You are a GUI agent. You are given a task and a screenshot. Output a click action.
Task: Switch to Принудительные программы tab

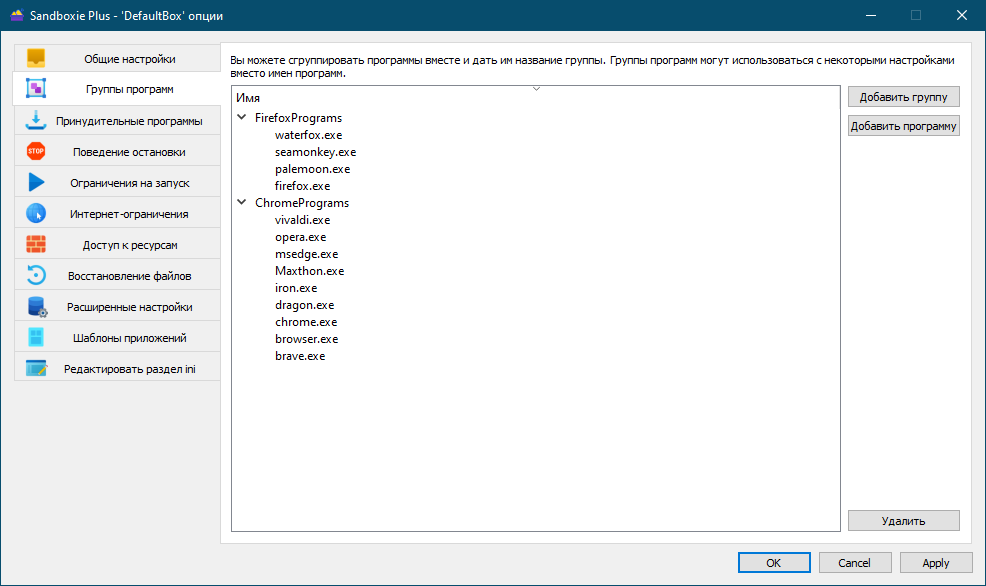pyautogui.click(x=117, y=120)
